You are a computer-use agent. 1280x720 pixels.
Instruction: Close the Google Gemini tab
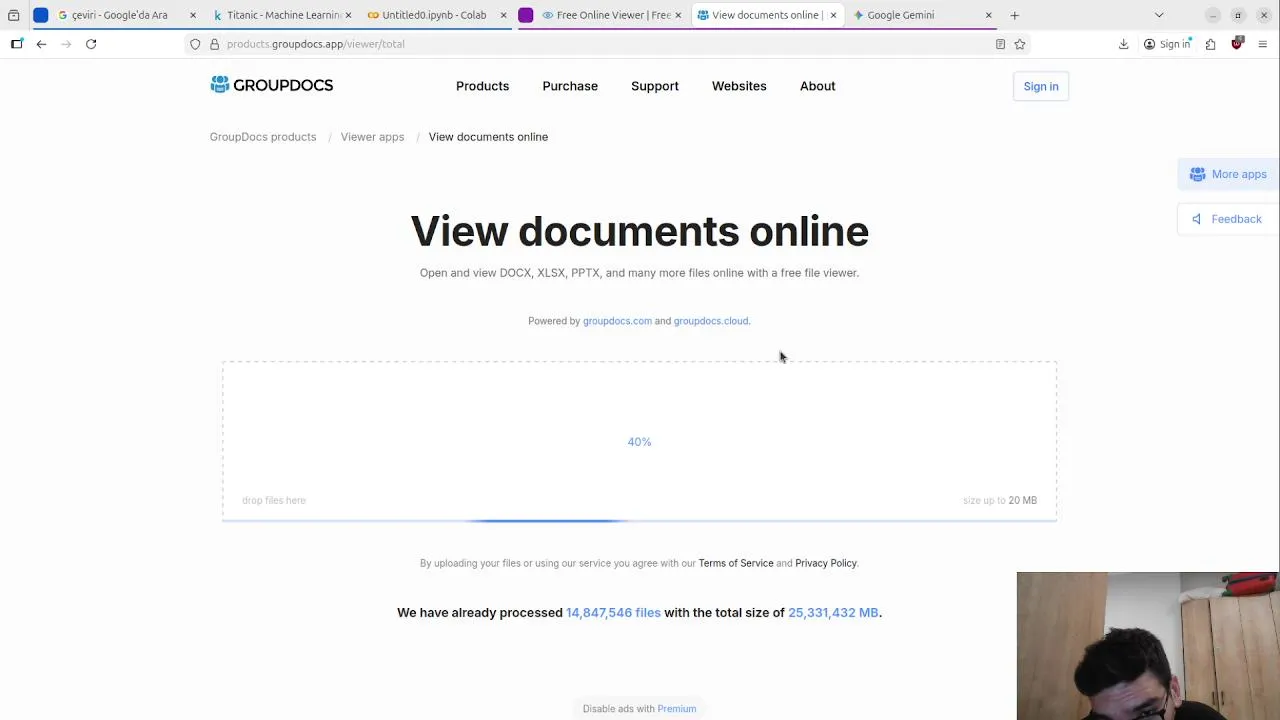989,15
